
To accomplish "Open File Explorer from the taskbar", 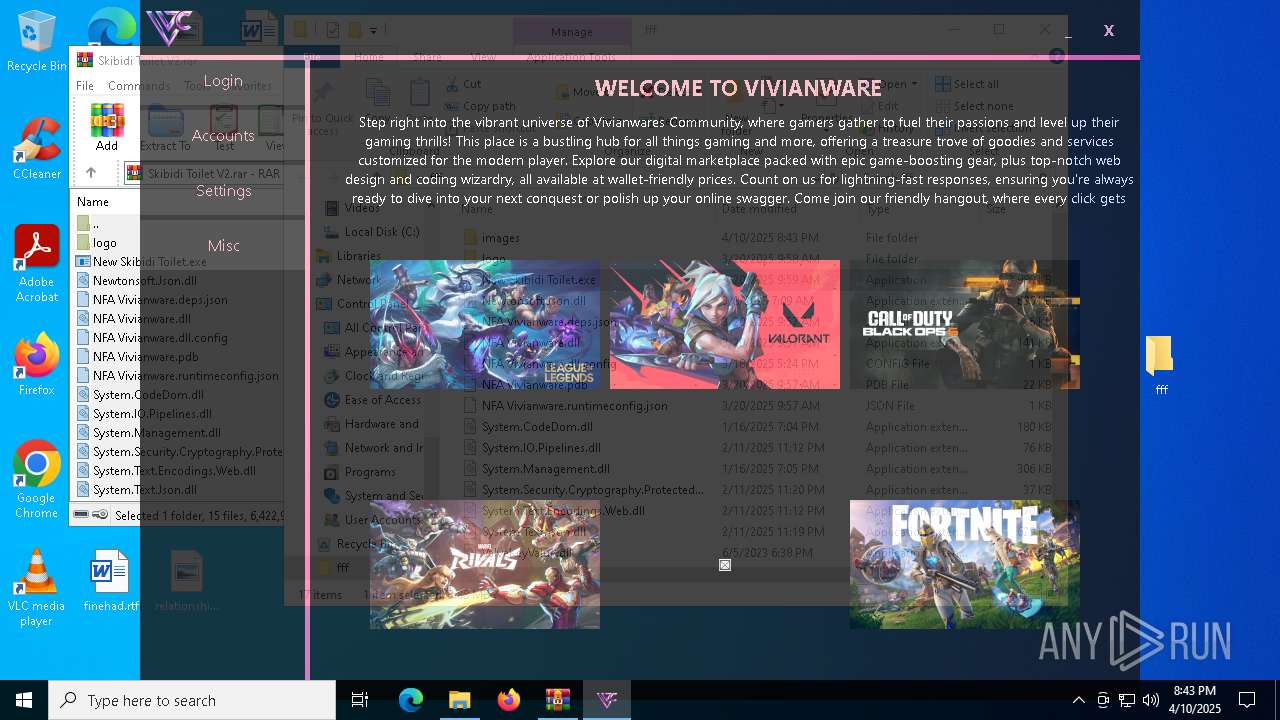I will [459, 700].
